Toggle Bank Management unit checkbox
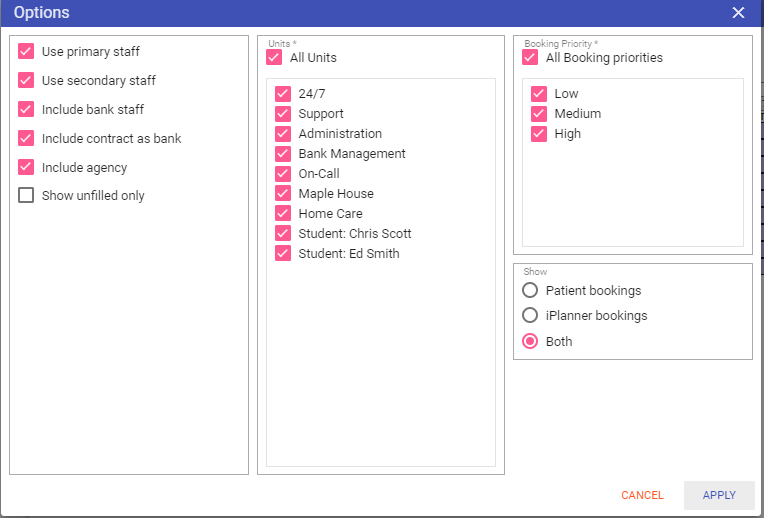 283,154
